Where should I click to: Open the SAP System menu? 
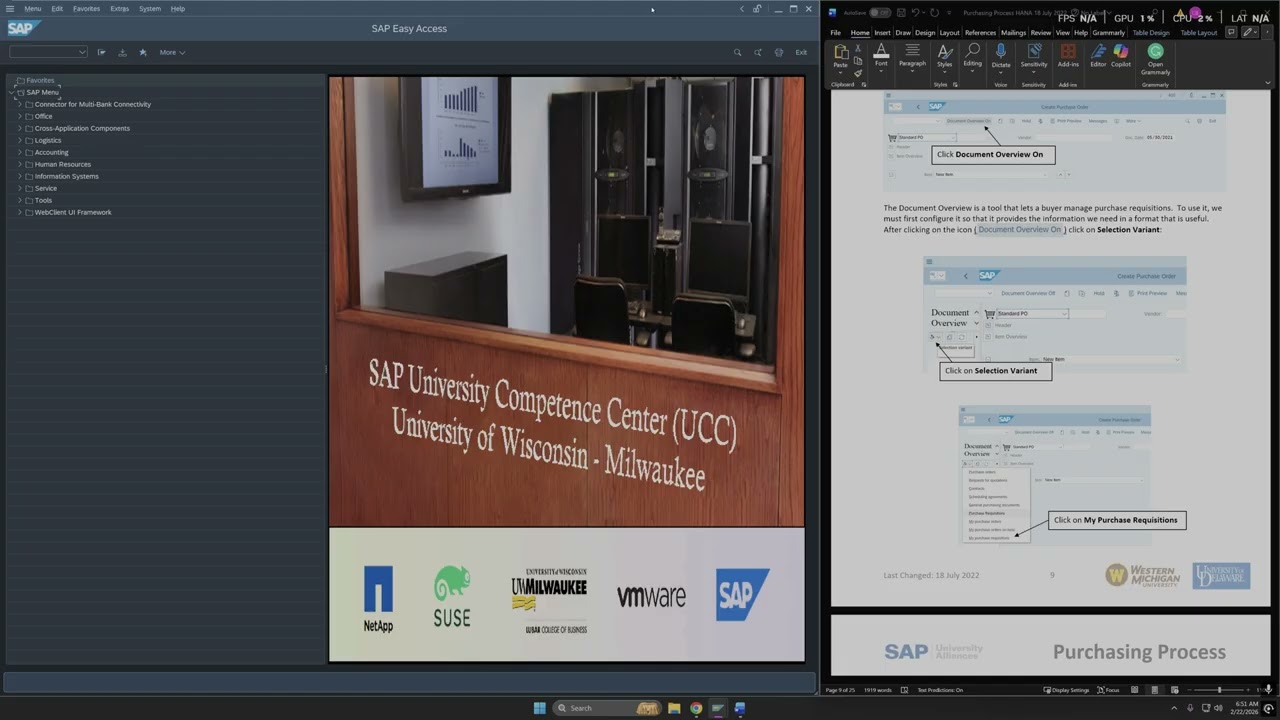point(150,8)
